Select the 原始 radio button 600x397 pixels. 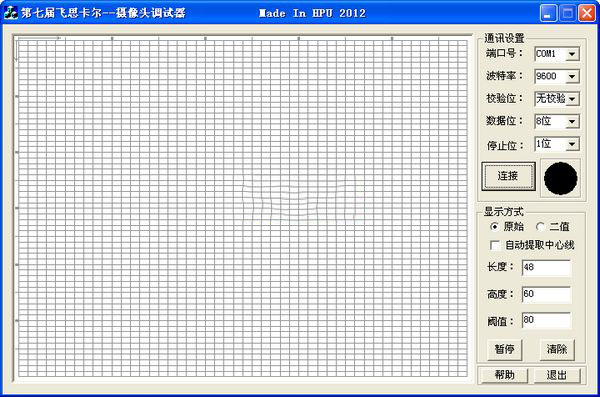pos(494,227)
